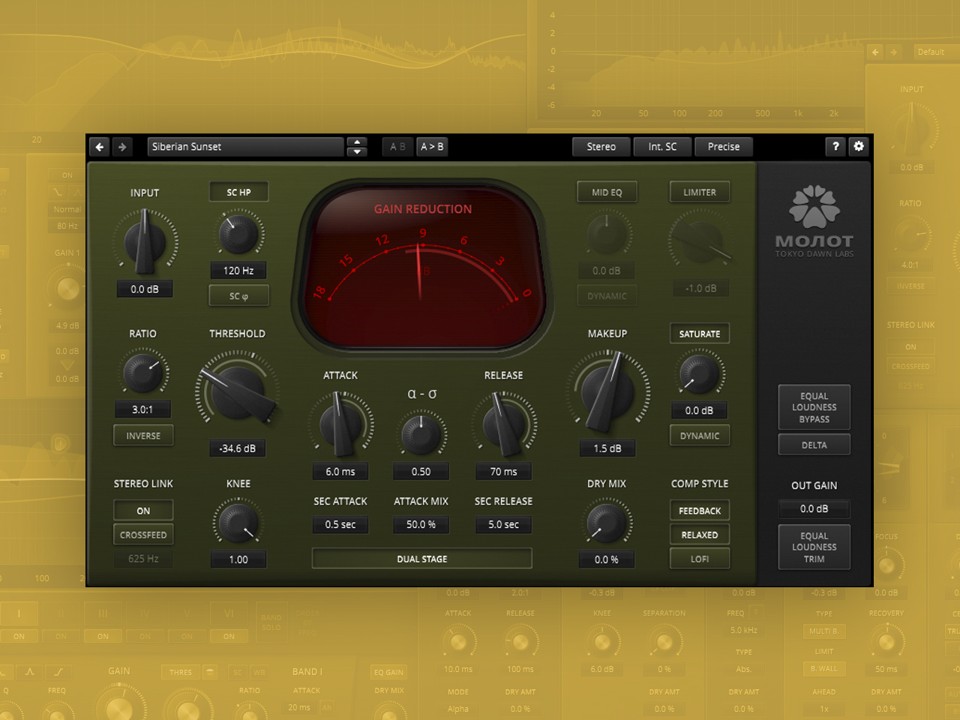960x720 pixels.
Task: Click the 0.0 dB input value field
Action: coord(144,289)
